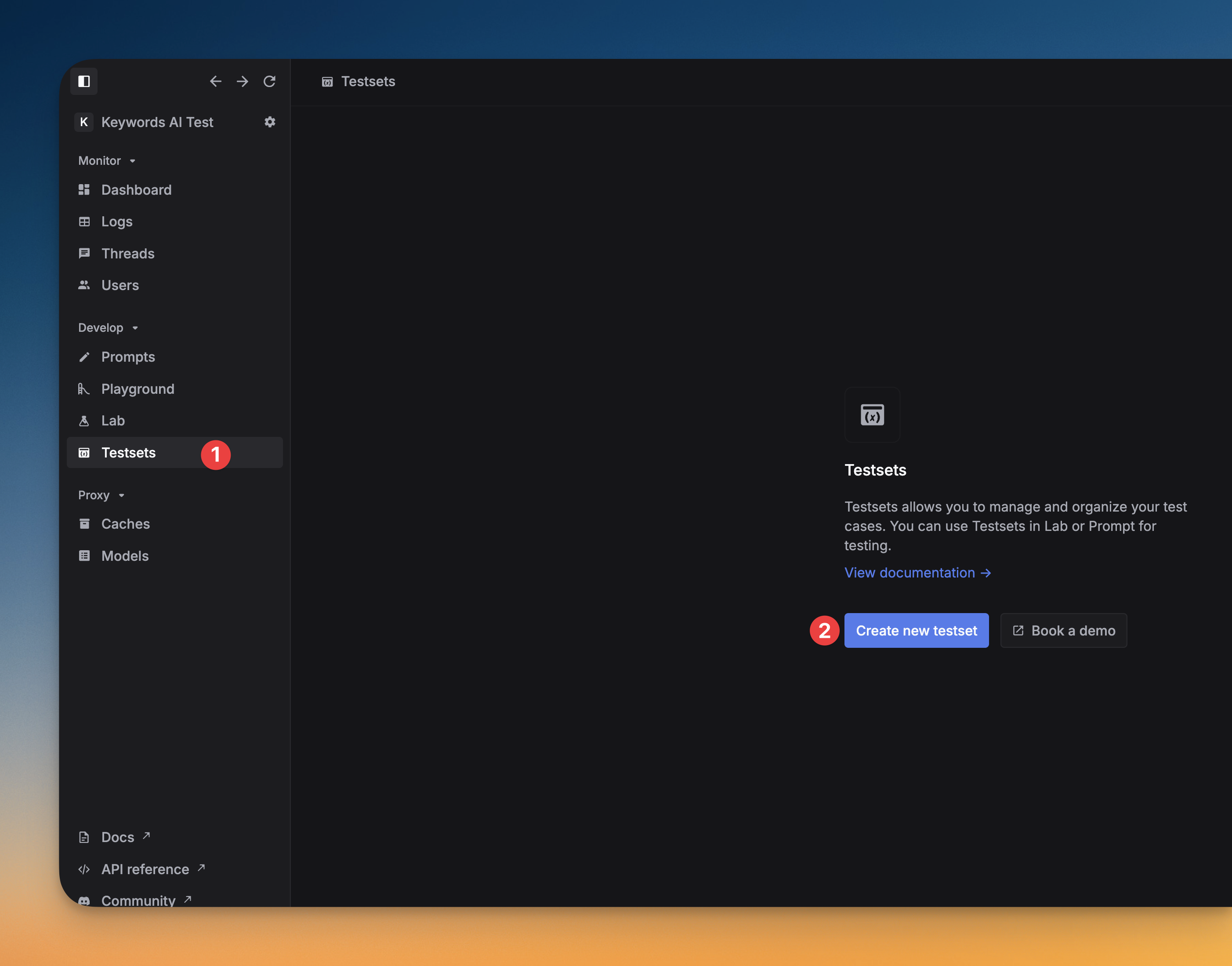Toggle the sidebar collapse icon
This screenshot has height=966, width=1232.
click(x=83, y=81)
